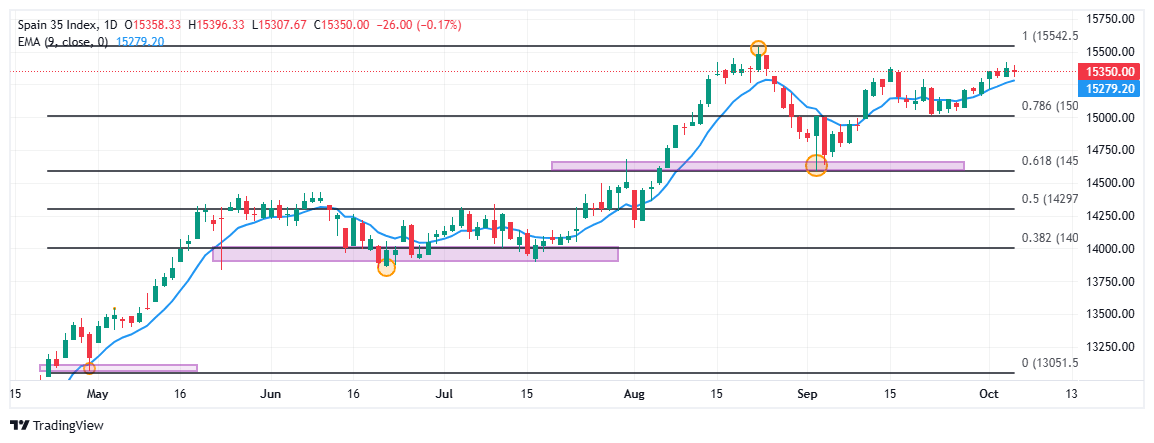Screen dimensions: 1154x443
Task: Select the red 15350.00 current price label
Action: click(x=1109, y=72)
